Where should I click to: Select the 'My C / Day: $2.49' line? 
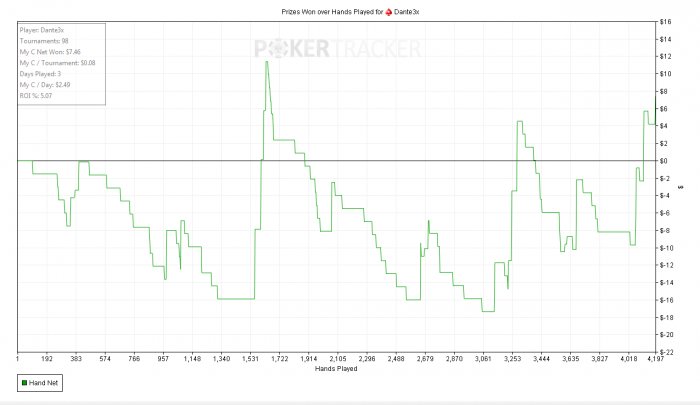45,85
